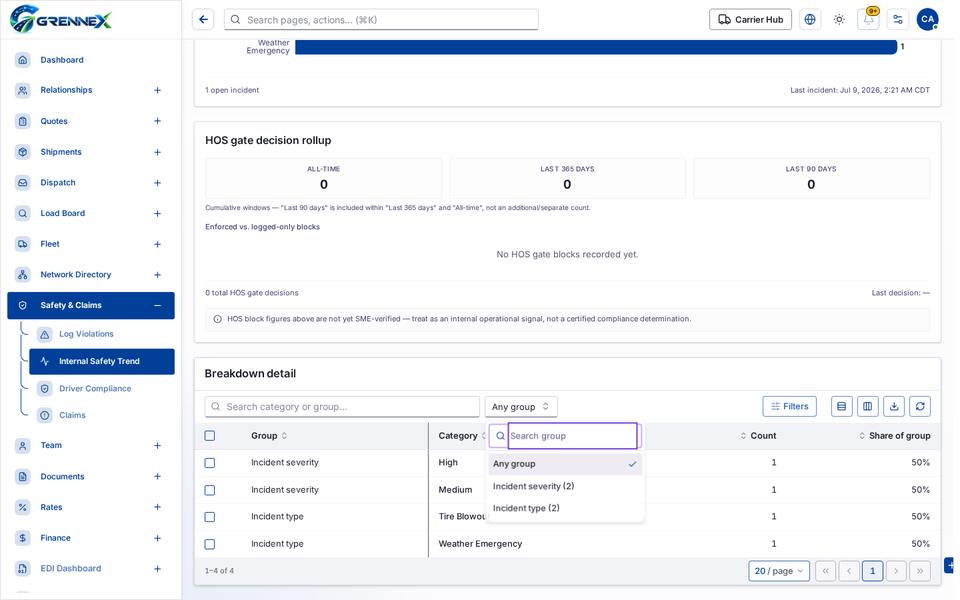This screenshot has height=600, width=960.
Task: Open display settings sliders icon
Action: (x=898, y=20)
